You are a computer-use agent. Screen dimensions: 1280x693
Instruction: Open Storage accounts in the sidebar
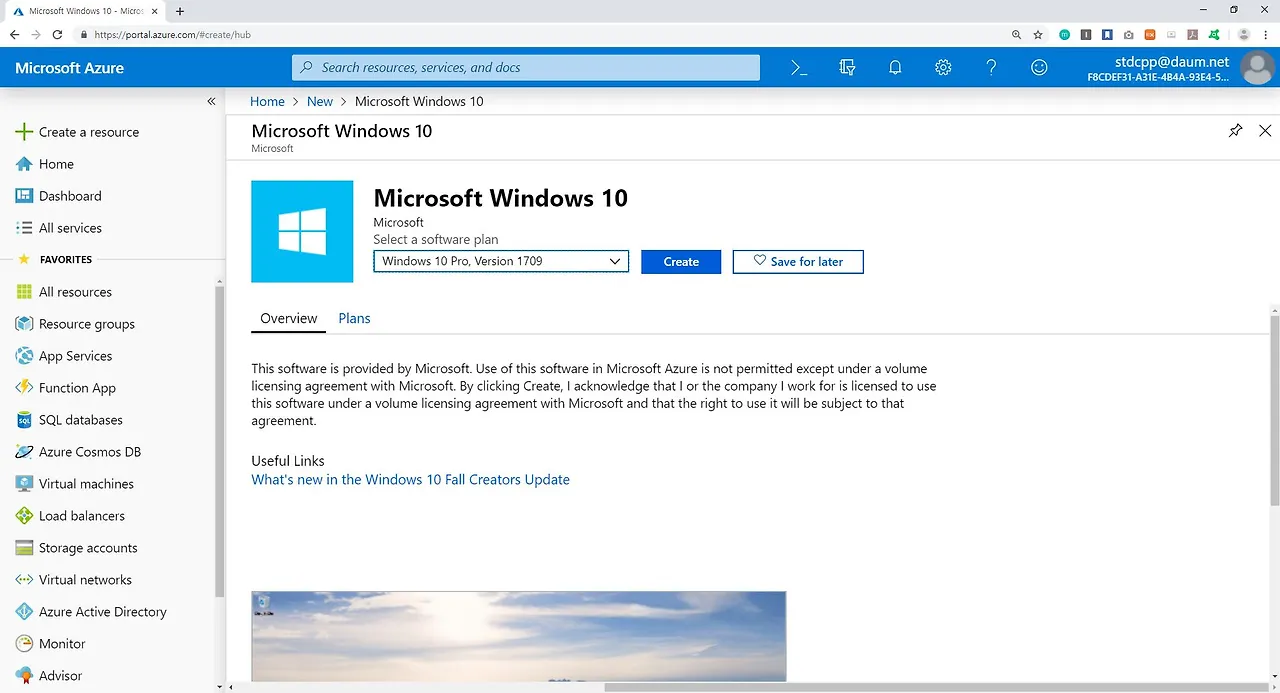[x=77, y=548]
